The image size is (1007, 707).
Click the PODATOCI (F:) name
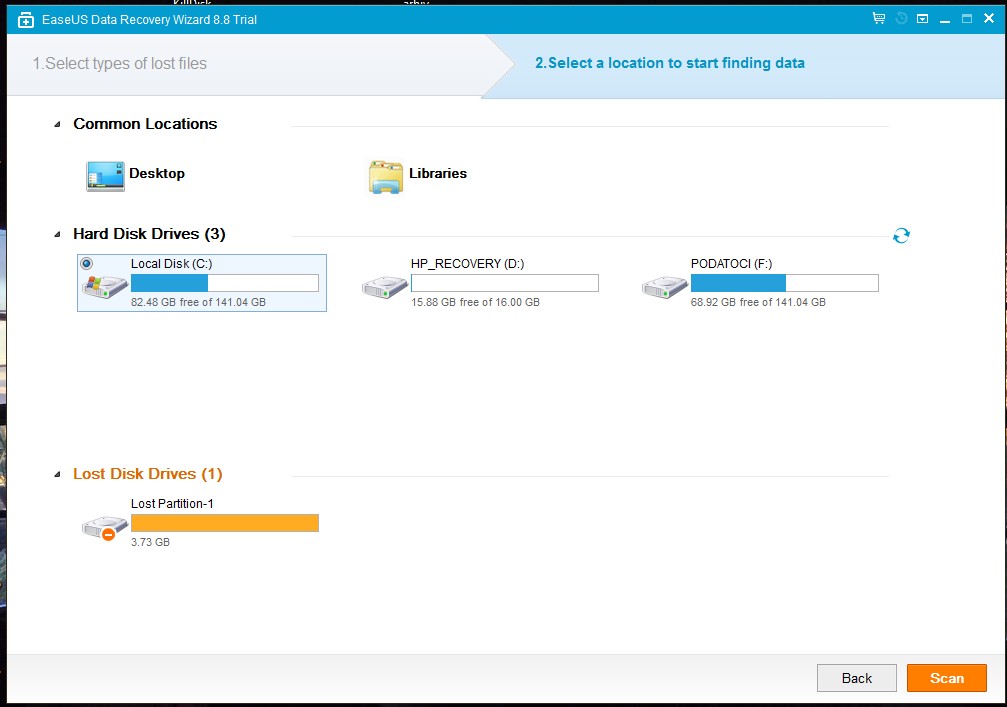point(731,264)
